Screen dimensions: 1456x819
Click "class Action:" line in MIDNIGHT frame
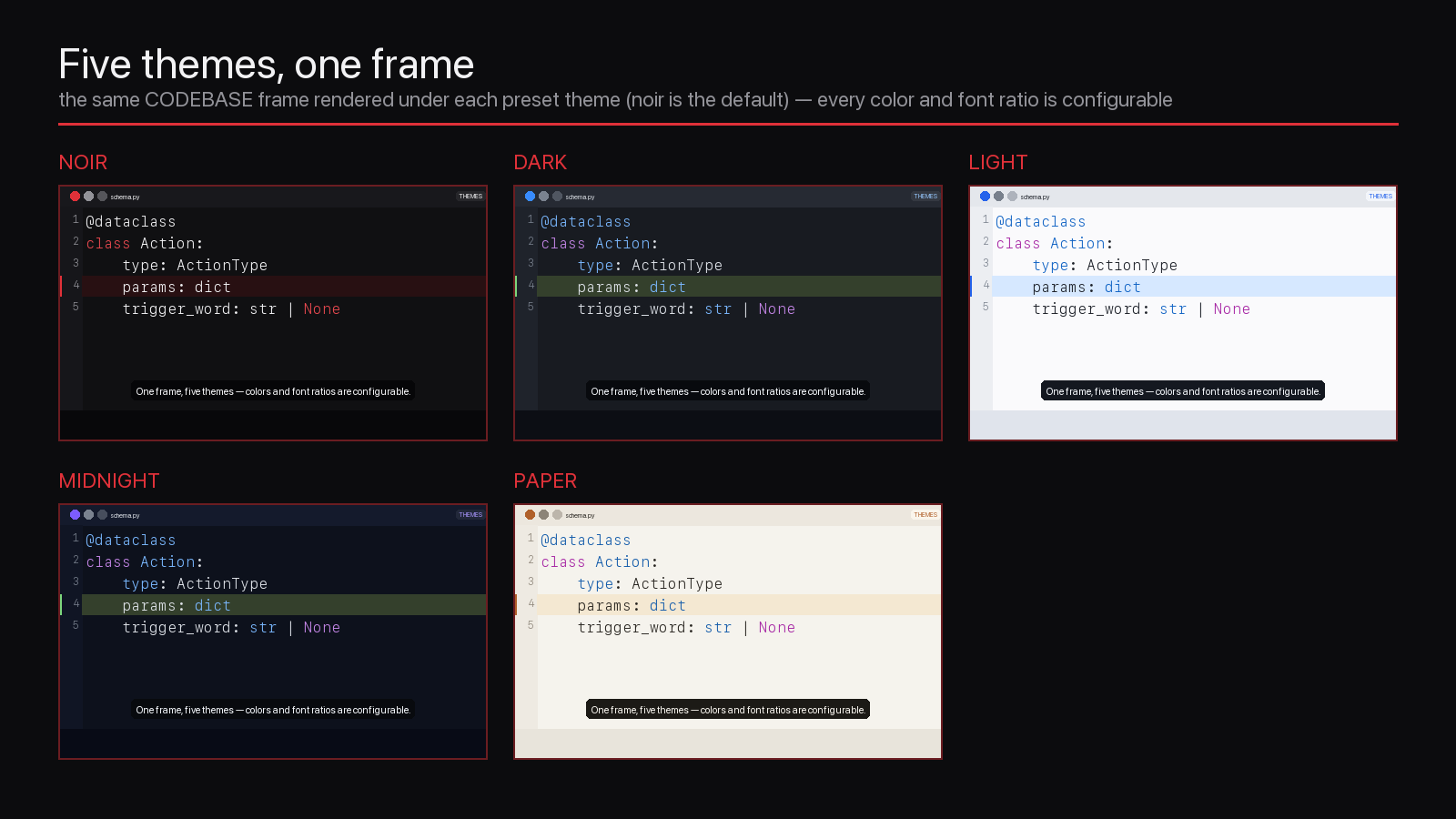tap(145, 561)
